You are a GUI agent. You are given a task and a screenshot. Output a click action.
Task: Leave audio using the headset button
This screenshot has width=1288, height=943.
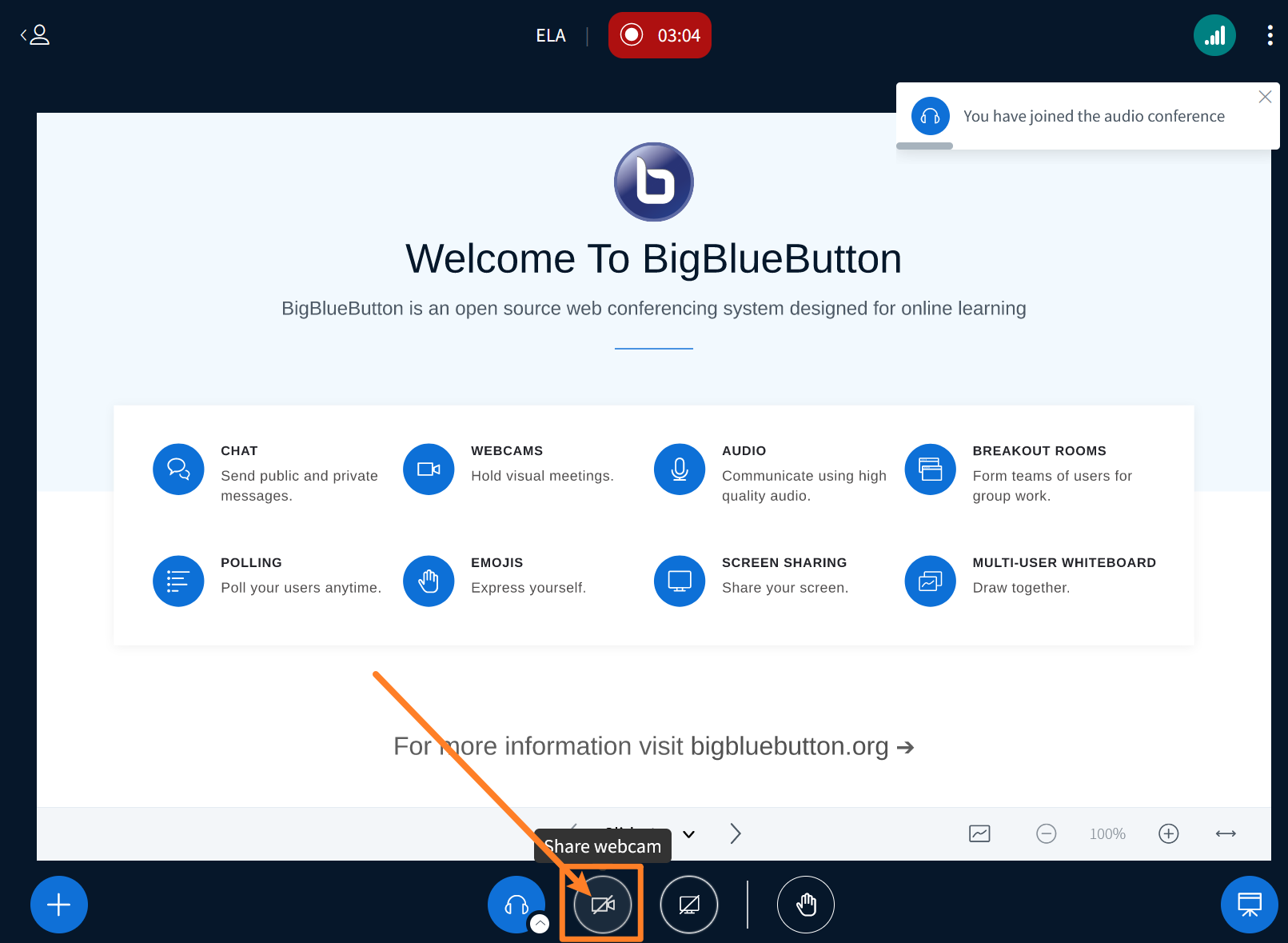point(516,904)
